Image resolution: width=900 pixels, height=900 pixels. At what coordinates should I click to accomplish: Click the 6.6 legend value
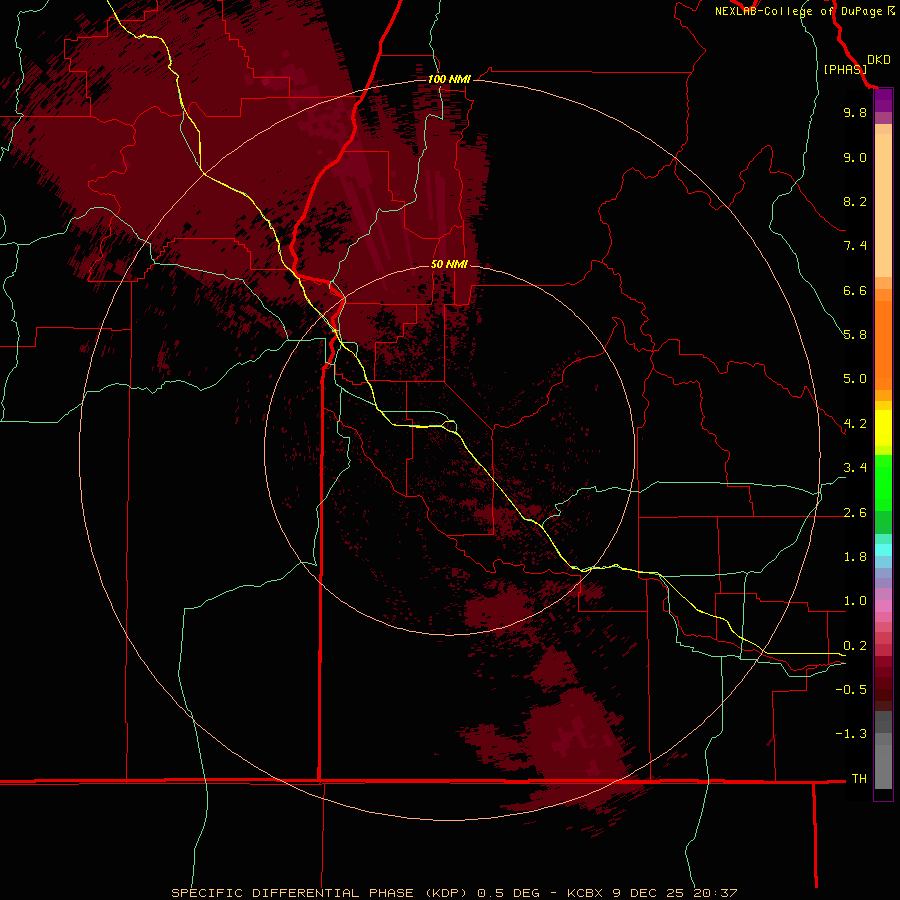click(x=855, y=290)
